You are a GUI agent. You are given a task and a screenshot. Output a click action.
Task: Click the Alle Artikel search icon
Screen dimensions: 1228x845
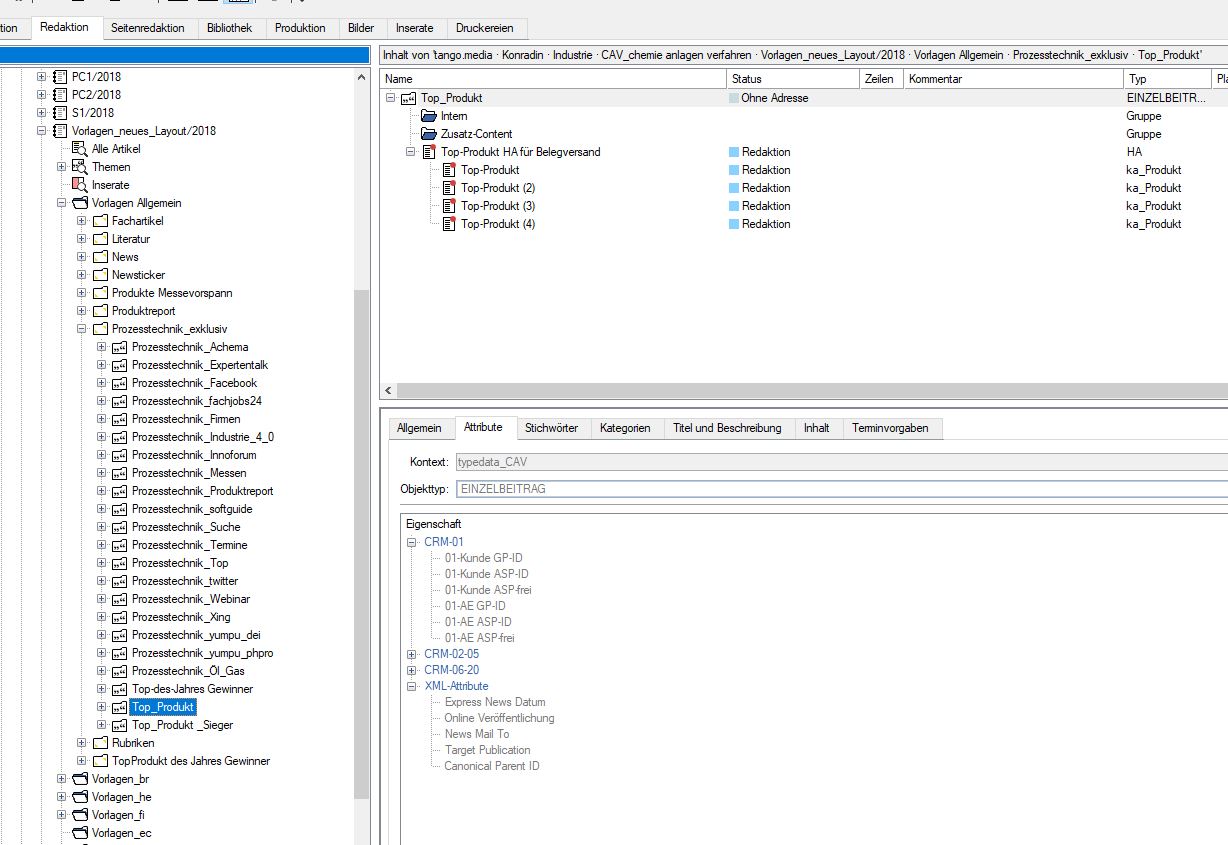pyautogui.click(x=79, y=149)
